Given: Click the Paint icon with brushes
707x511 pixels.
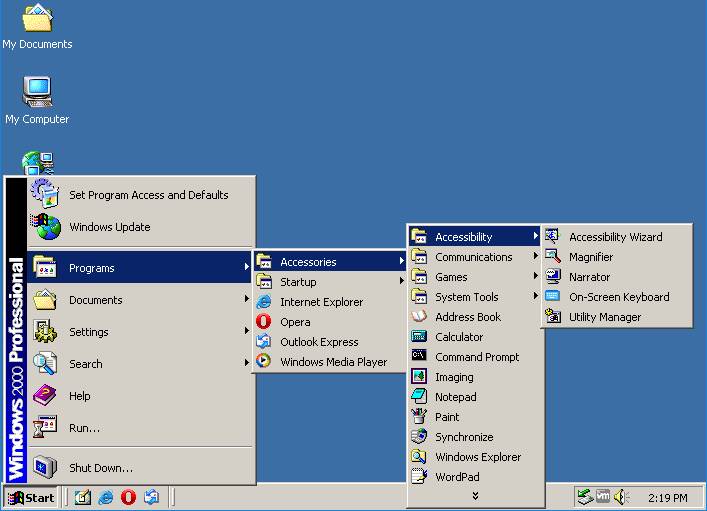Looking at the screenshot, I should 419,416.
